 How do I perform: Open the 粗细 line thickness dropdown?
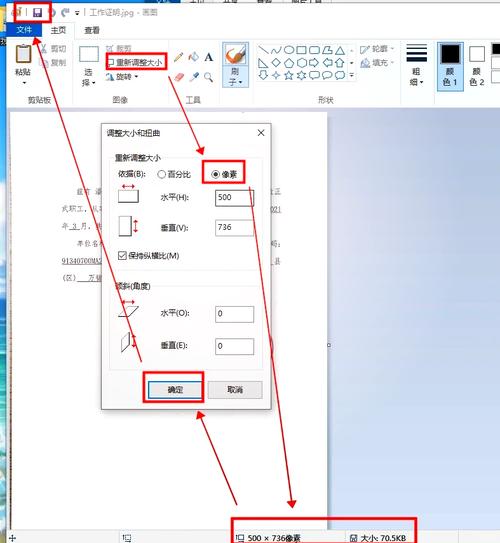[417, 65]
